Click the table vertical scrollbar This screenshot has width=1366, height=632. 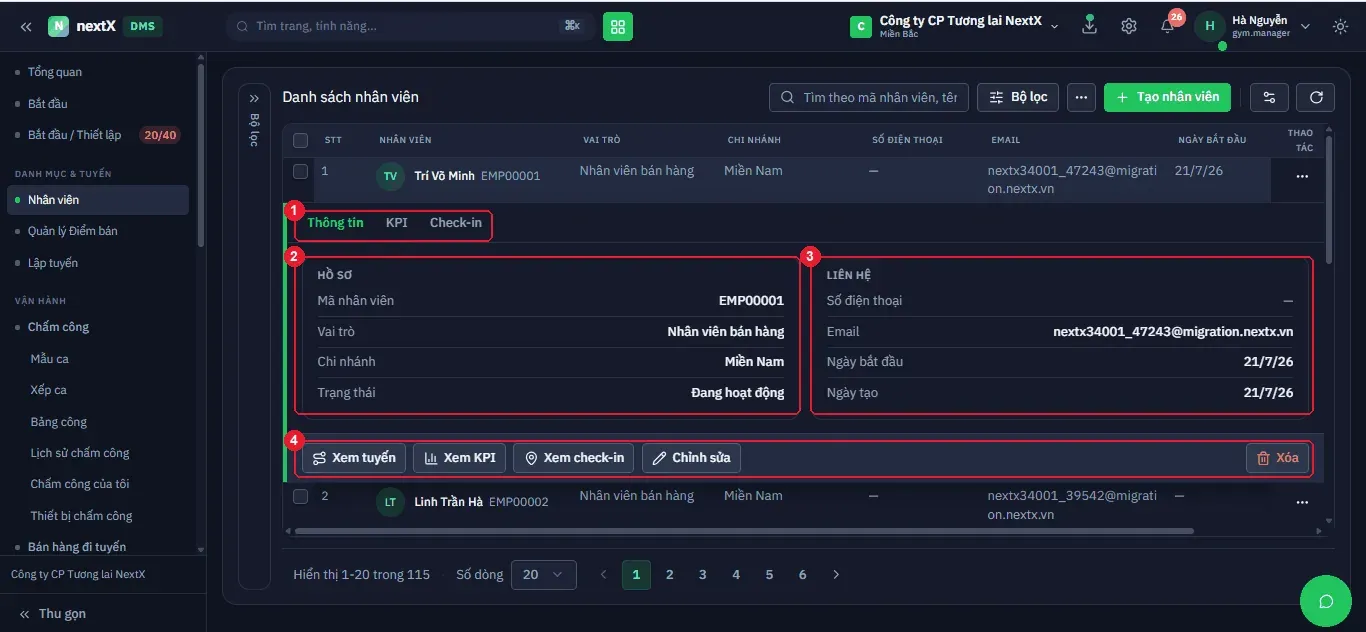tap(1329, 200)
